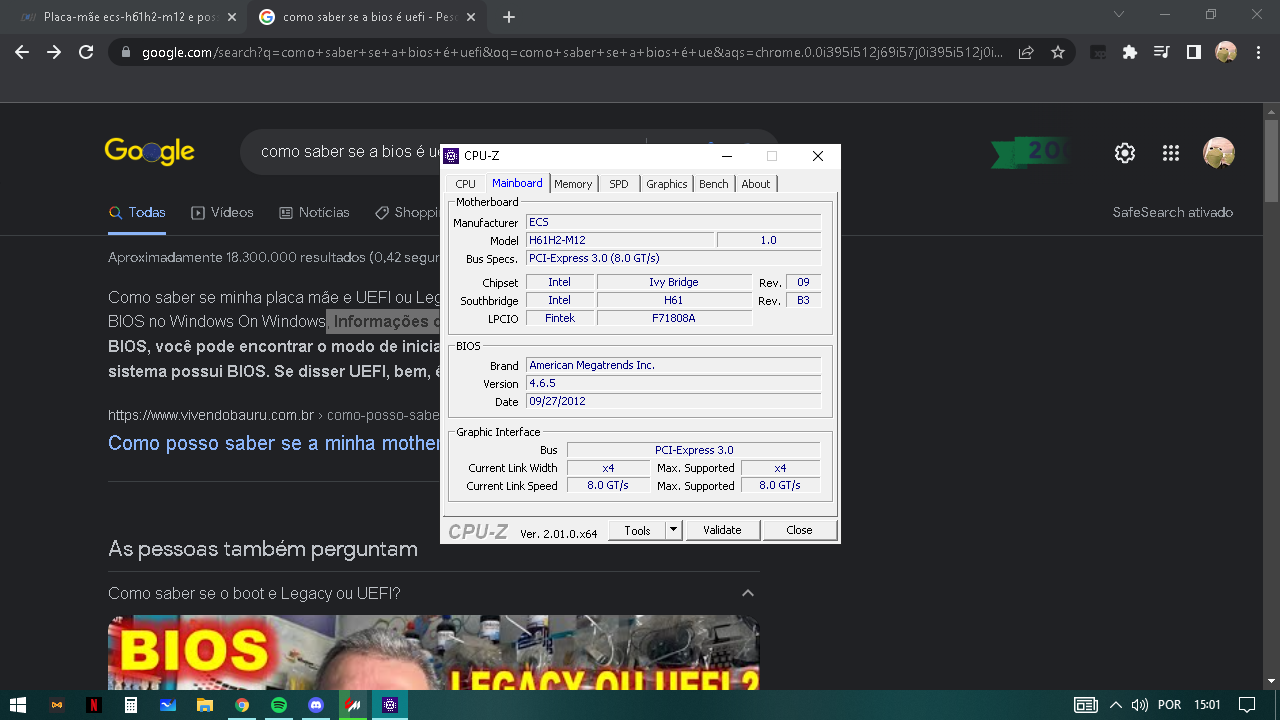This screenshot has height=720, width=1280.
Task: Click the Close button in CPU-Z
Action: (x=799, y=530)
